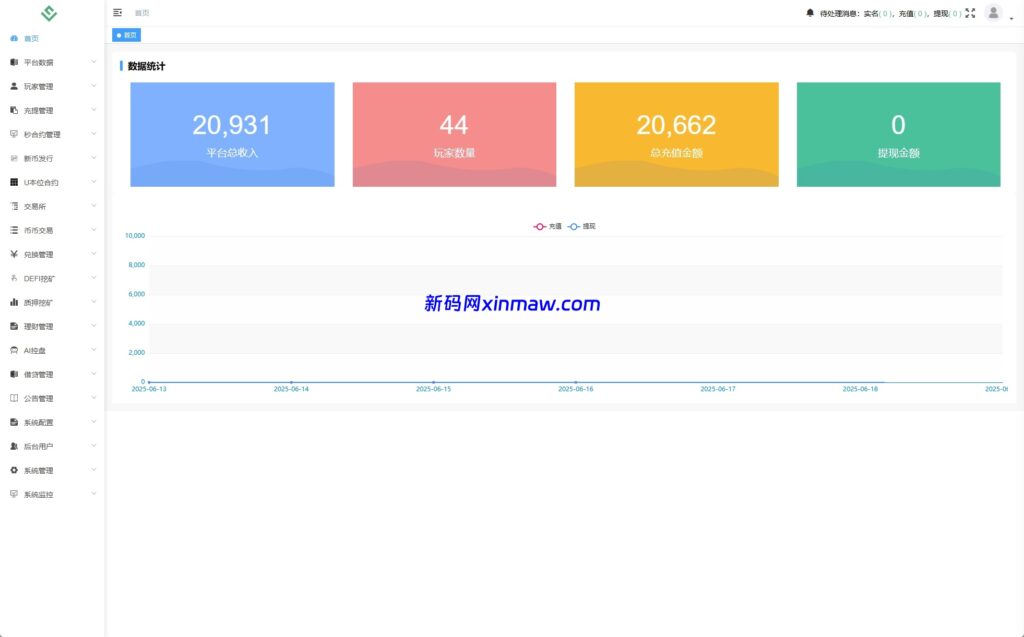
Task: Open the user account dropdown arrow
Action: [x=1011, y=18]
